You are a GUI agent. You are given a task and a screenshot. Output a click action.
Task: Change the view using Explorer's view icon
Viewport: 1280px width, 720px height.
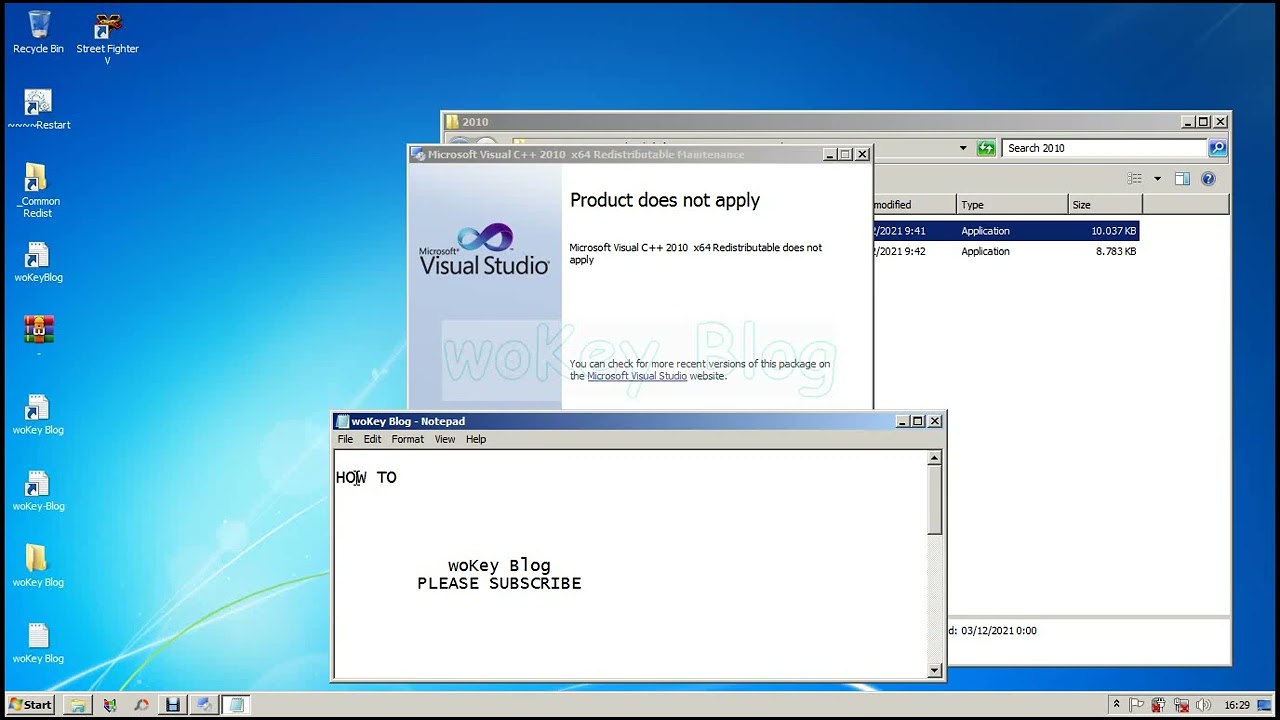pos(1134,179)
